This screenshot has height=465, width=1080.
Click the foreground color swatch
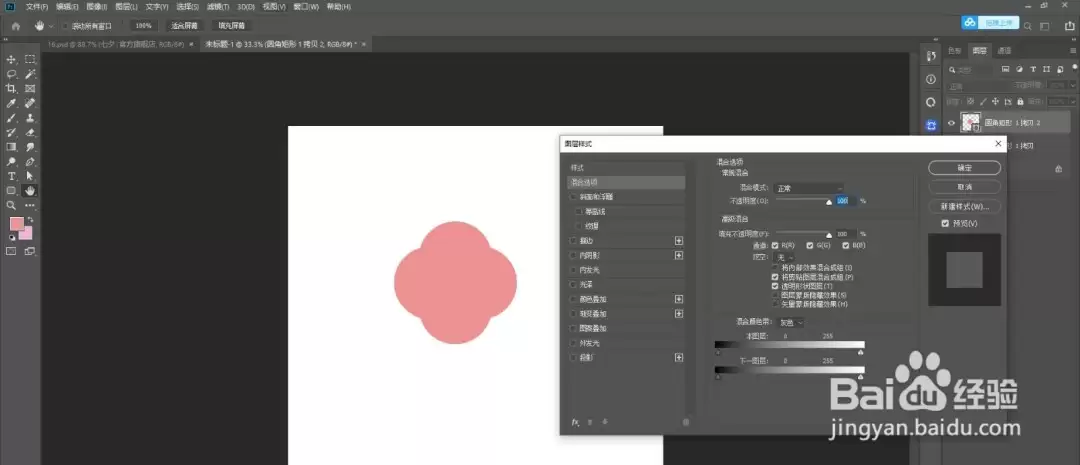(x=17, y=224)
